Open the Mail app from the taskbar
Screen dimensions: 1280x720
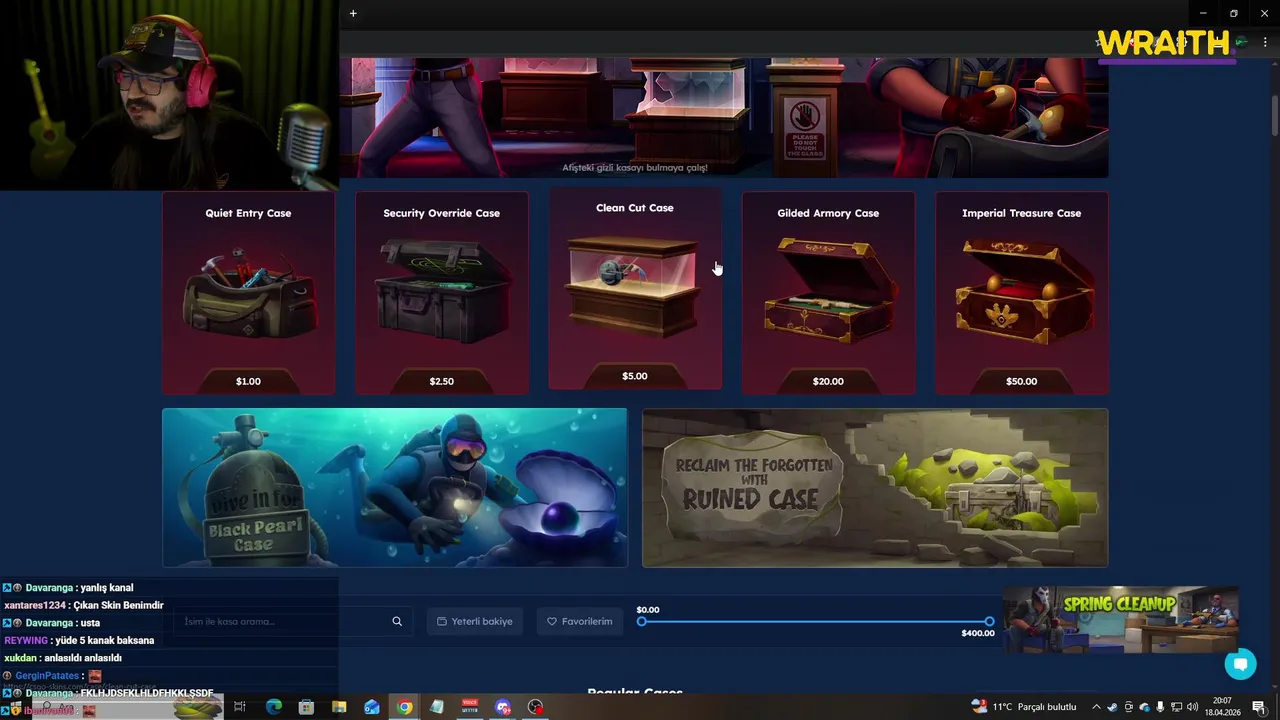372,707
